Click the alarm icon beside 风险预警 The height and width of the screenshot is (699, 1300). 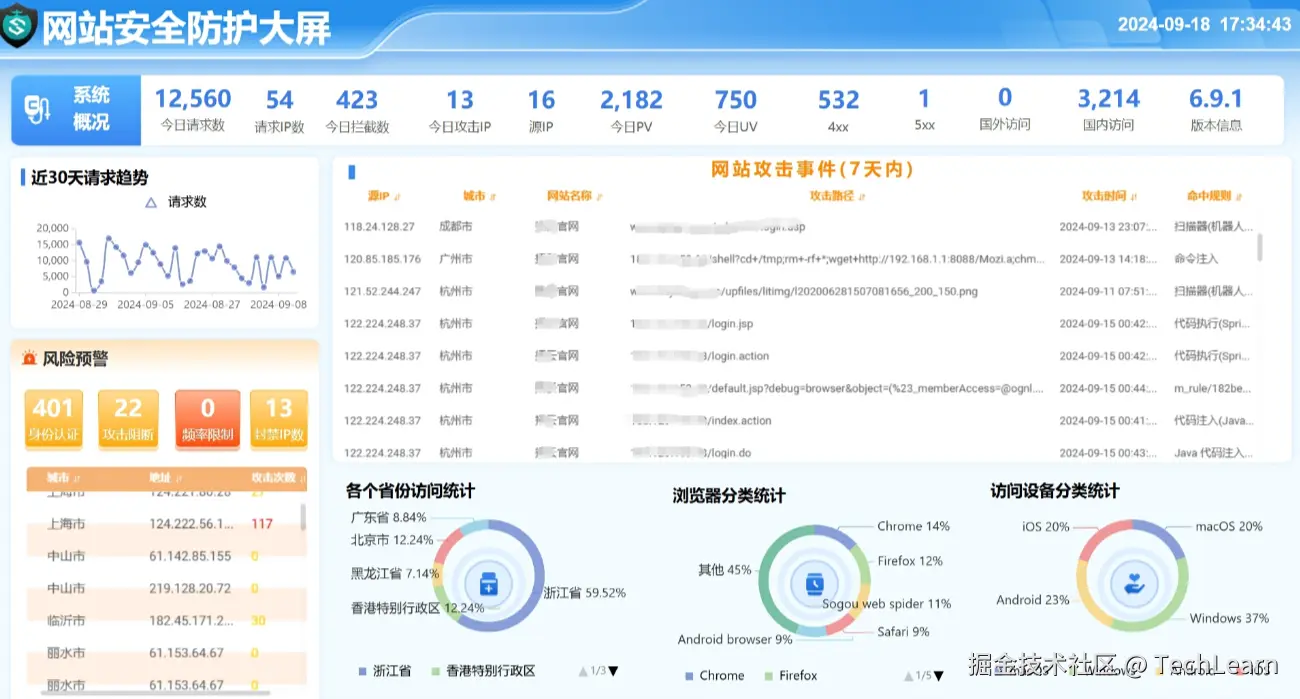click(x=29, y=358)
